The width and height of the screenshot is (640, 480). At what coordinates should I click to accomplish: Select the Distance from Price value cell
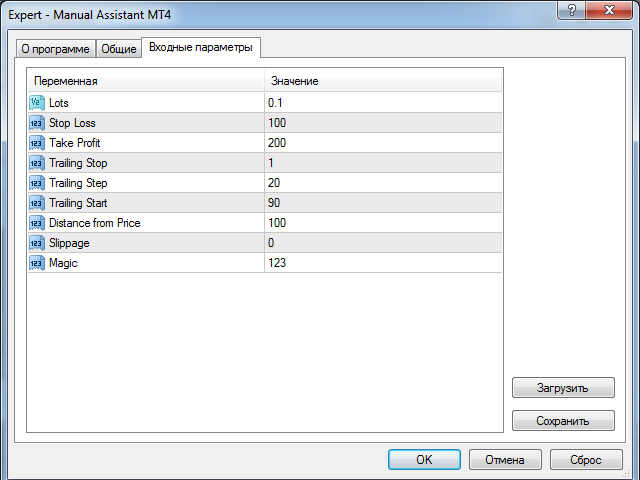click(x=383, y=223)
